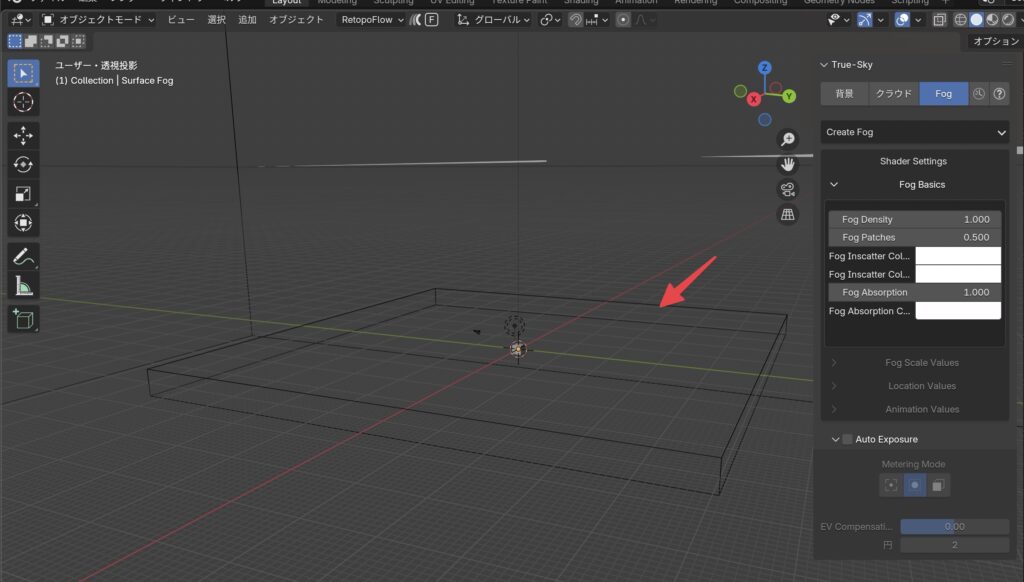Viewport: 1024px width, 582px height.
Task: Toggle the camera view icon
Action: [788, 189]
